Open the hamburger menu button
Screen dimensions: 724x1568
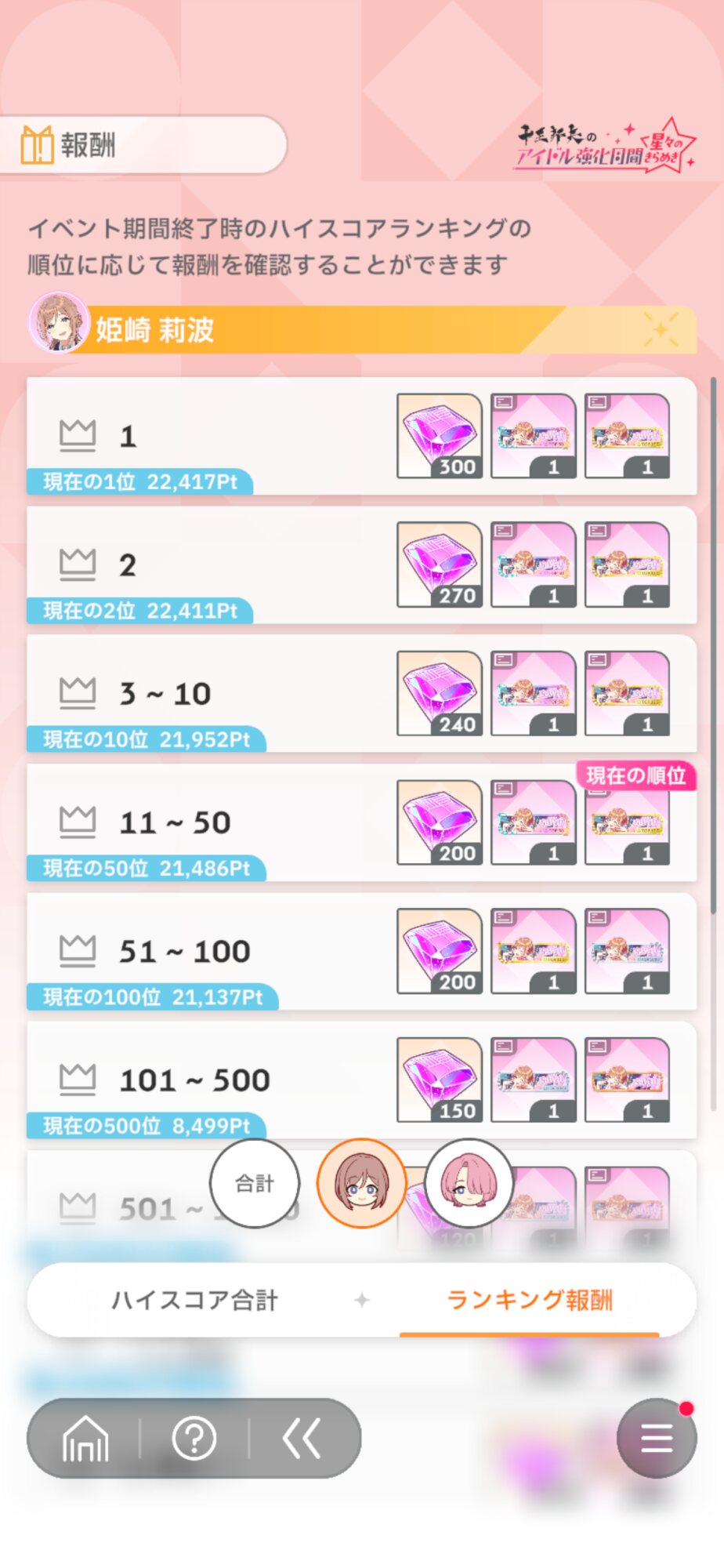[x=657, y=1439]
